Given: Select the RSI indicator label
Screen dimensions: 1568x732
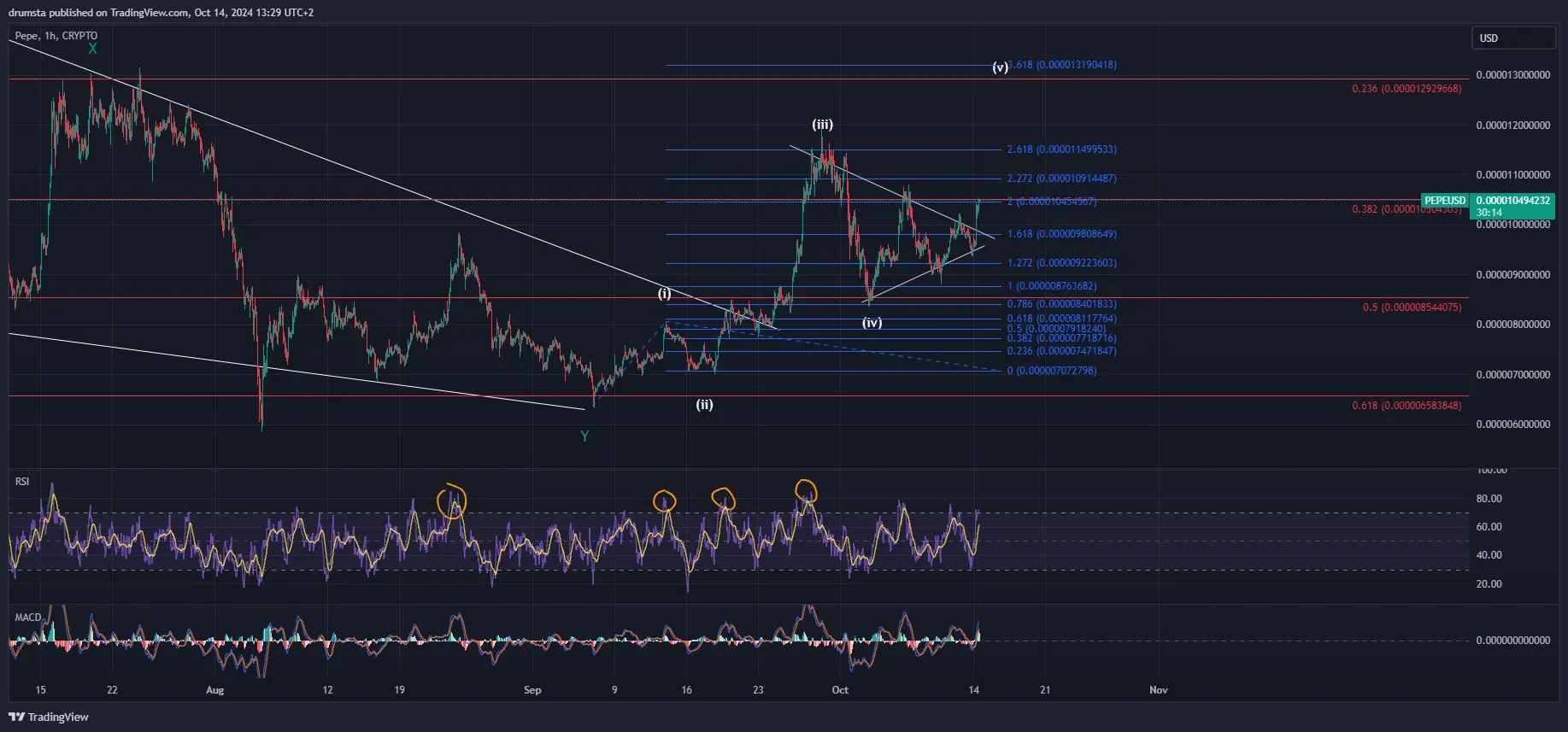Looking at the screenshot, I should [22, 482].
